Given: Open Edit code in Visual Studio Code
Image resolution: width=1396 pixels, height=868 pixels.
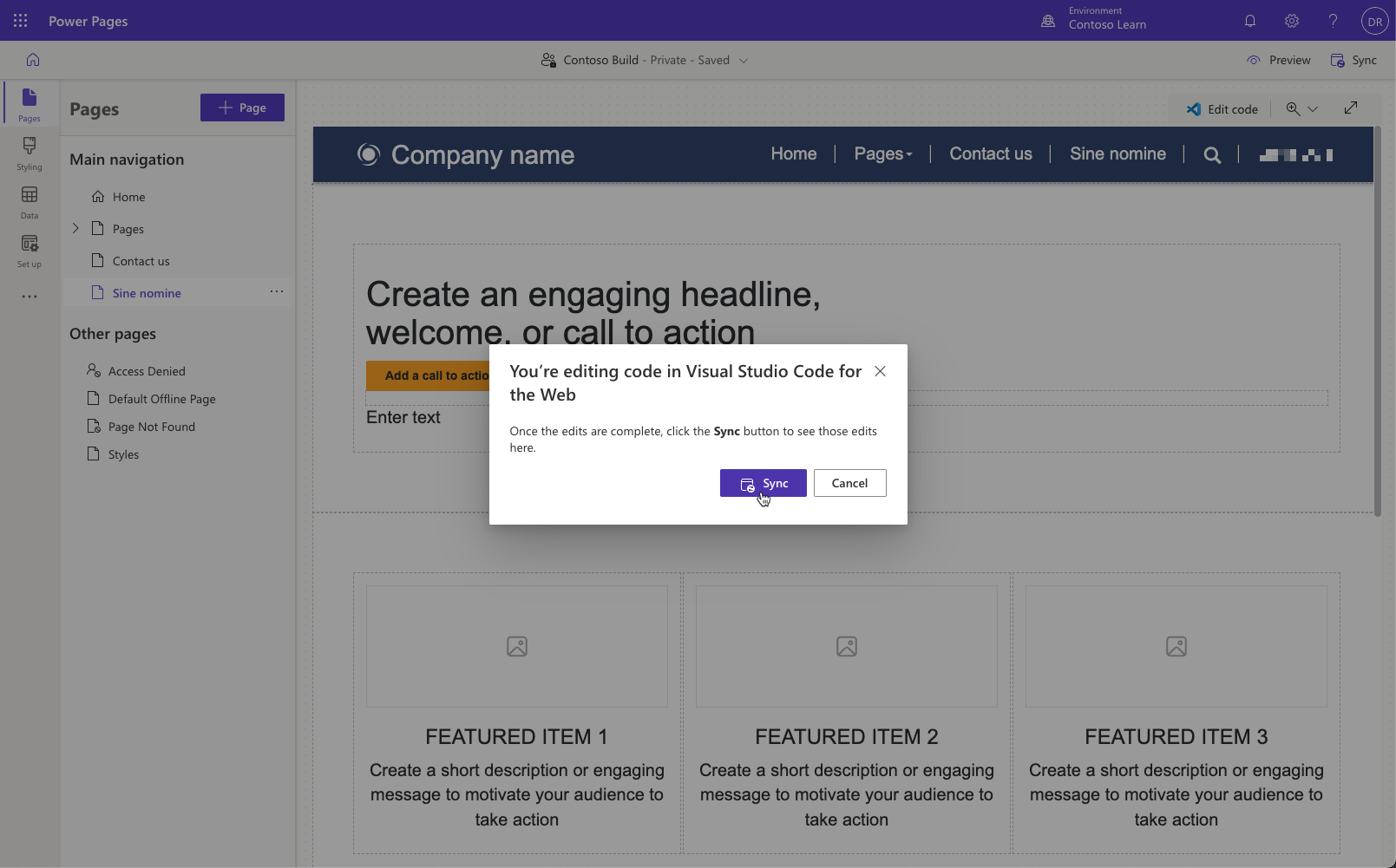Looking at the screenshot, I should 1221,108.
